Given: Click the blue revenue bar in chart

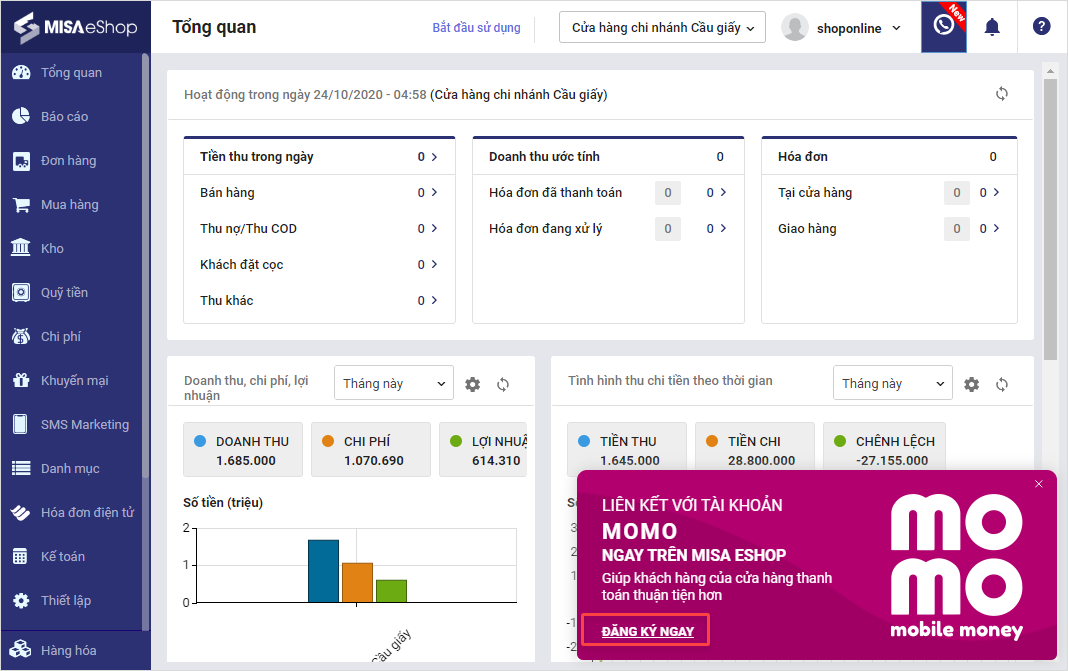Looking at the screenshot, I should click(323, 570).
